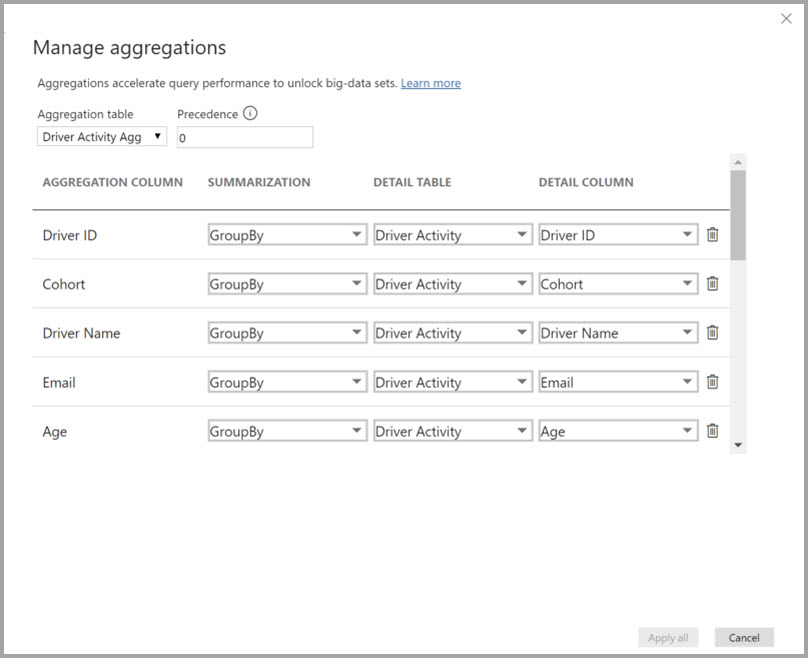Delete the Cohort aggregation row

point(712,283)
